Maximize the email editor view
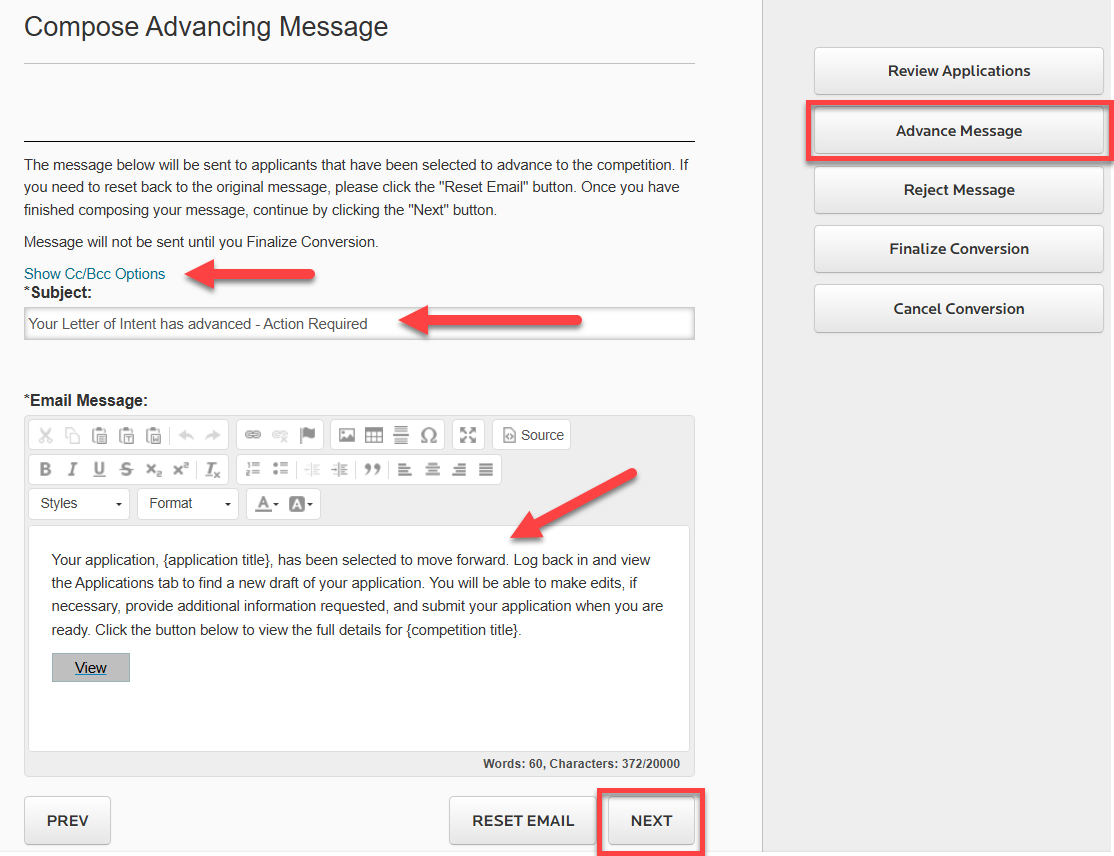Screen dimensions: 1114x856 467,434
